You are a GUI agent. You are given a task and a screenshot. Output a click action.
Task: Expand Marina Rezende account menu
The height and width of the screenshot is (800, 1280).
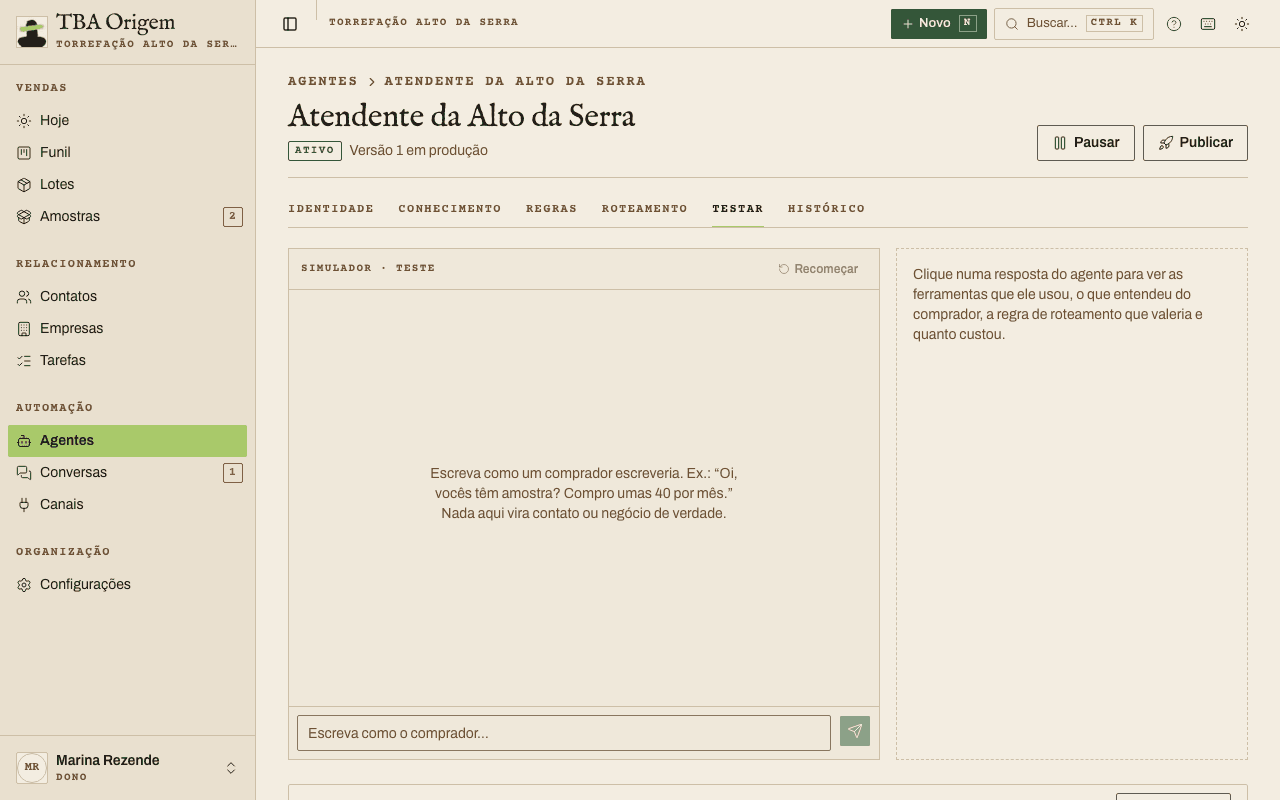click(127, 768)
